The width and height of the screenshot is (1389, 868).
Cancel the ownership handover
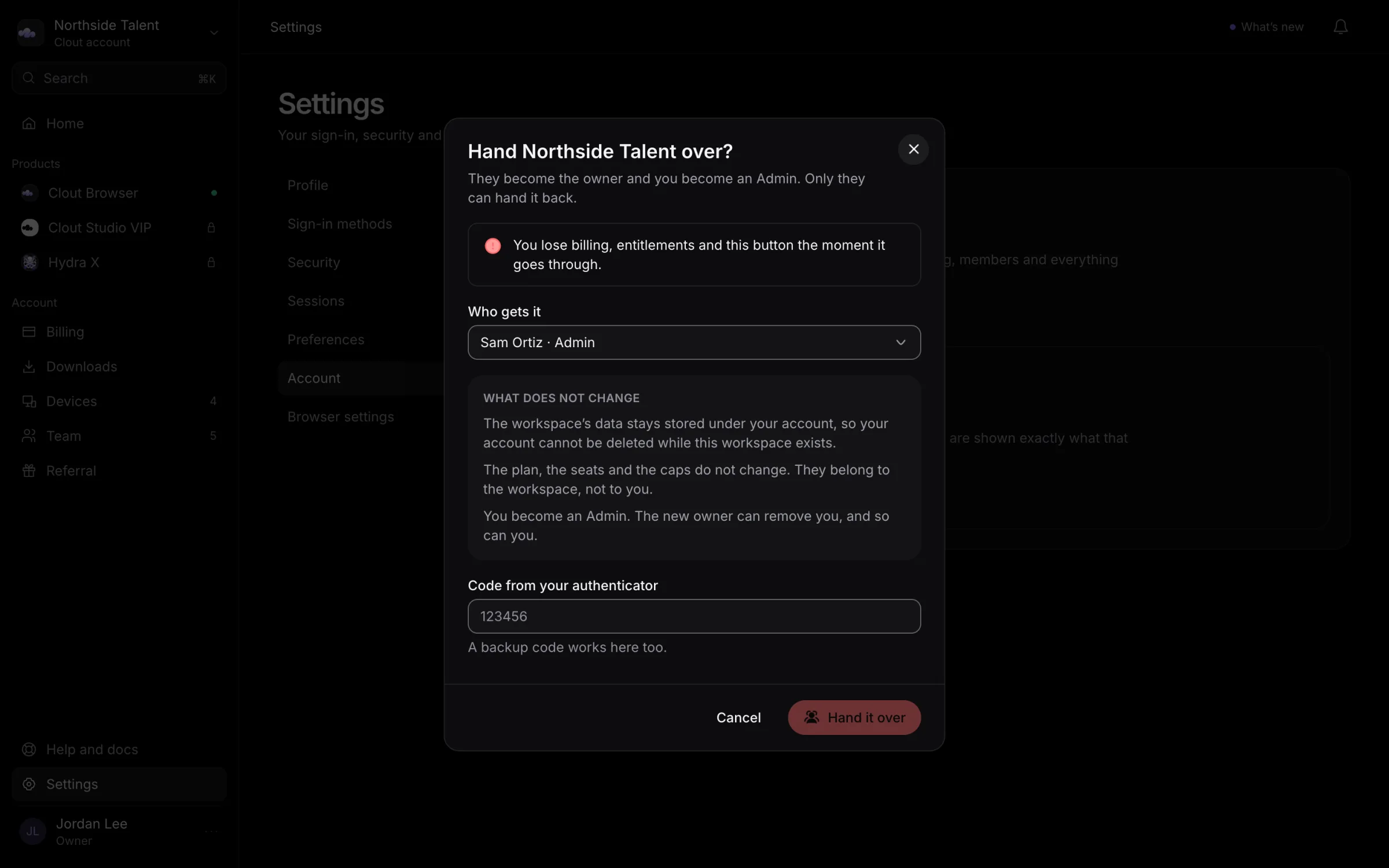(738, 718)
